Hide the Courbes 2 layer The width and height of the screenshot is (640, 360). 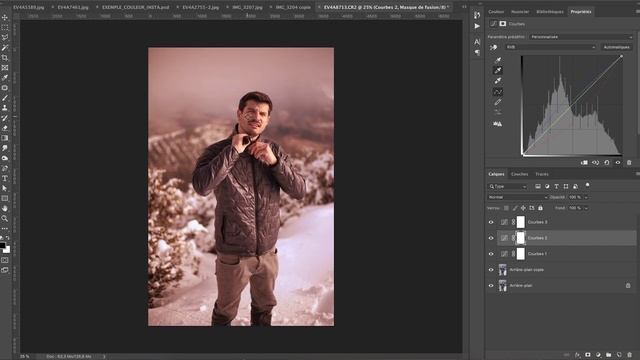pos(491,238)
